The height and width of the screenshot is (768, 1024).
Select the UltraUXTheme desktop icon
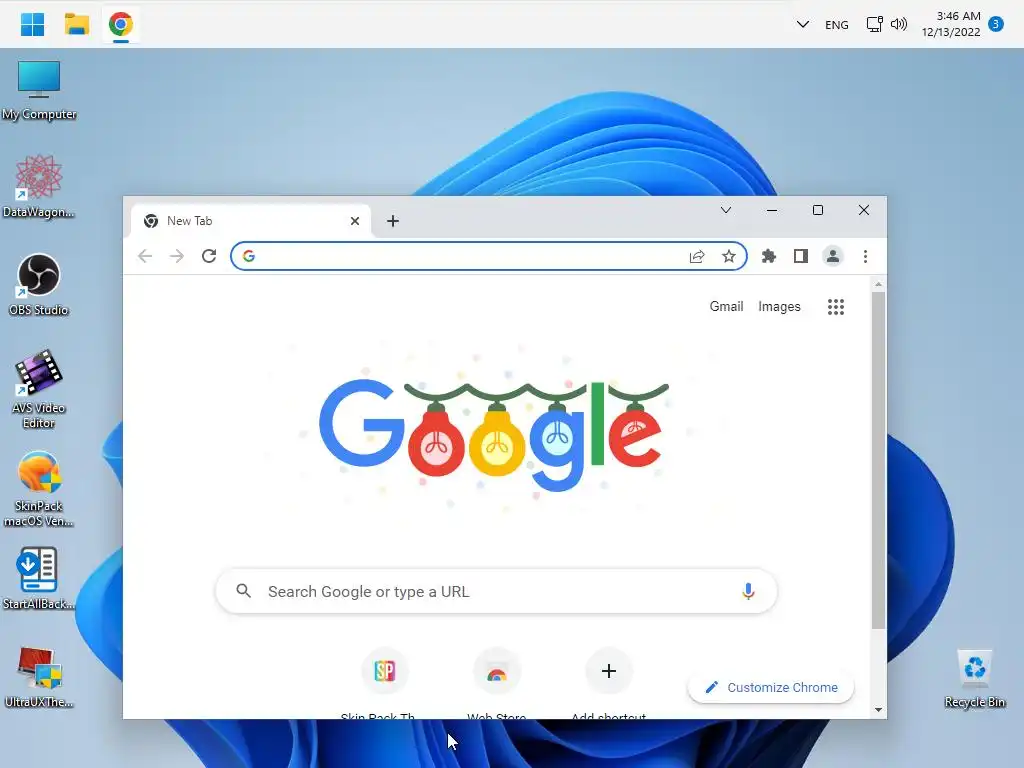(39, 677)
